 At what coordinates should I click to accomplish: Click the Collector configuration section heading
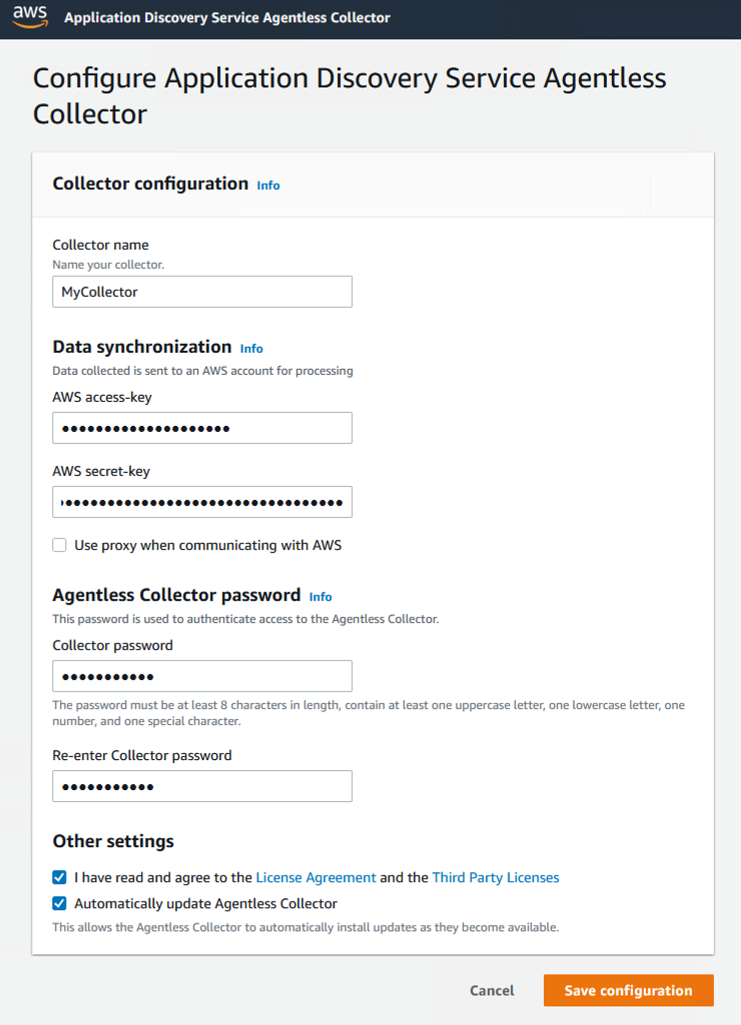point(150,184)
